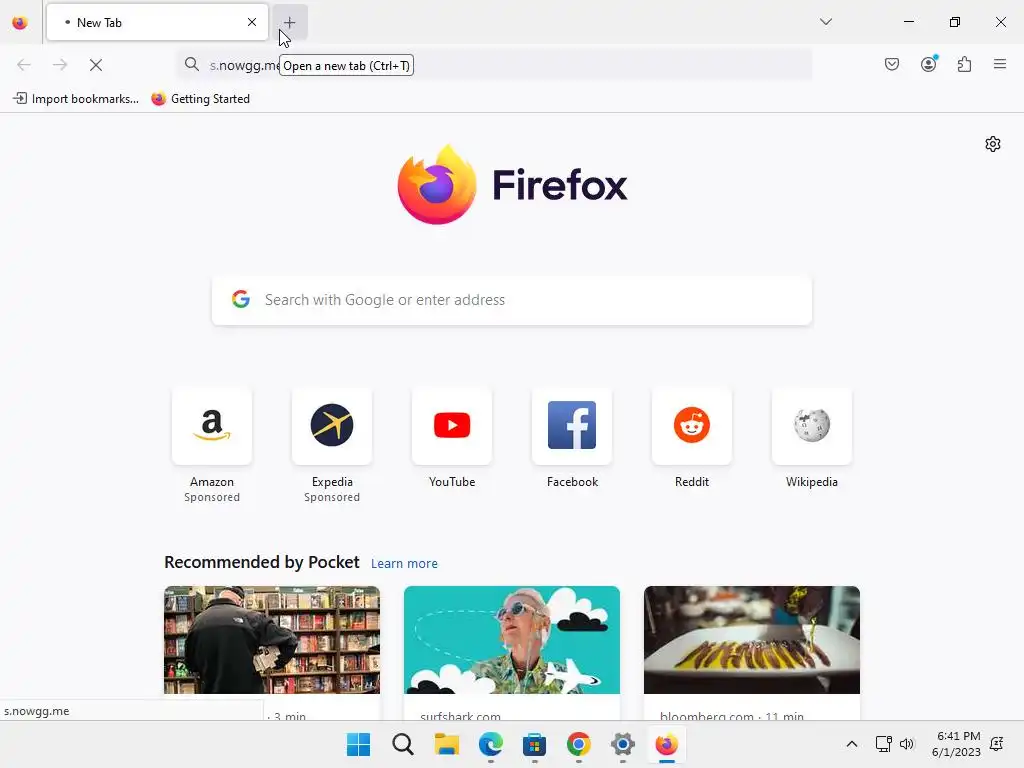Click the Search with Google box

pyautogui.click(x=512, y=300)
